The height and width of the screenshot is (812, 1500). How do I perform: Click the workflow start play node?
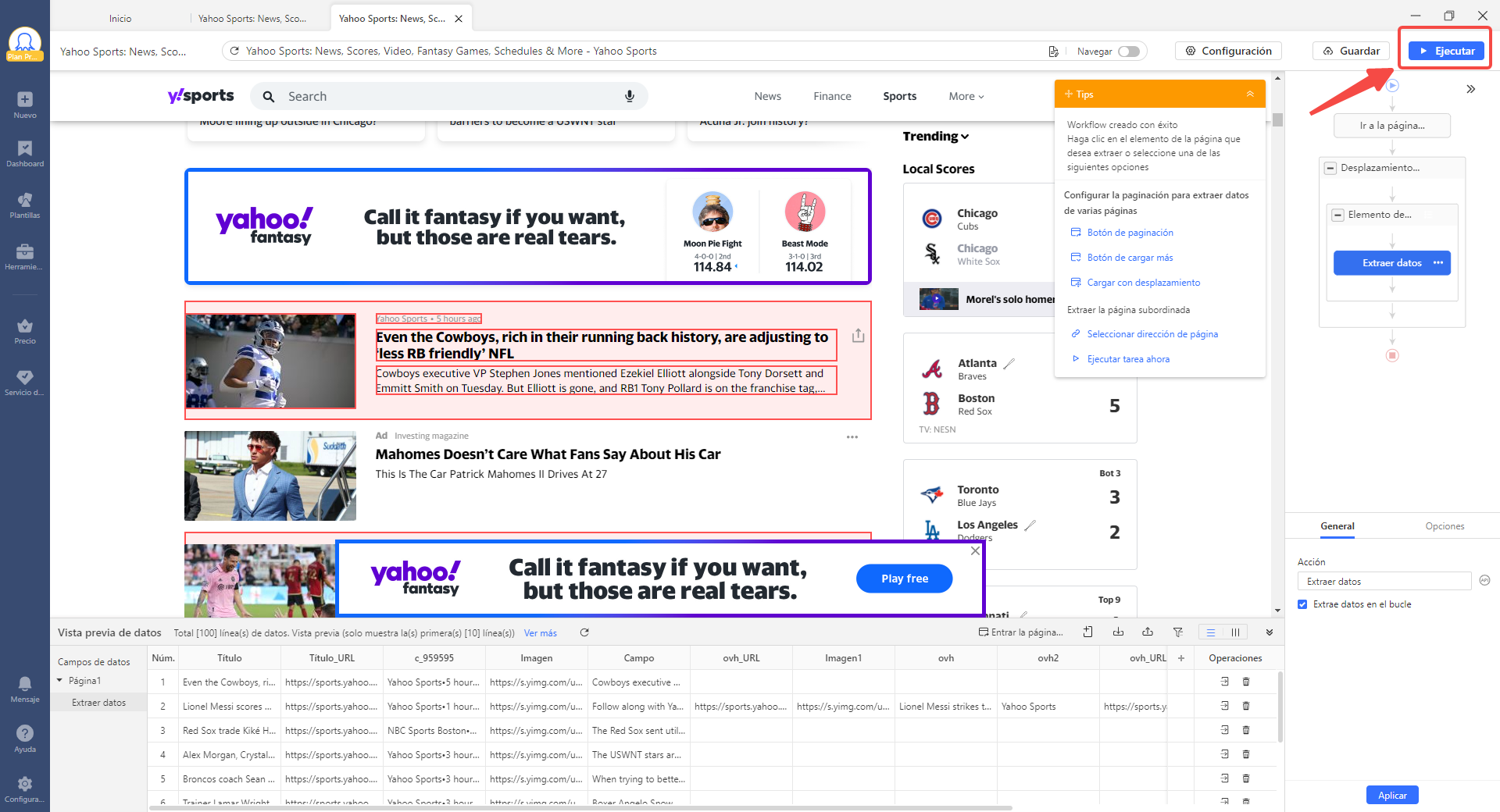point(1392,85)
